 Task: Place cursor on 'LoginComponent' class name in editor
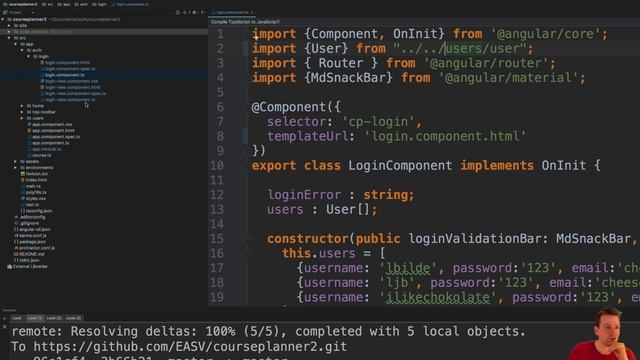coord(400,166)
